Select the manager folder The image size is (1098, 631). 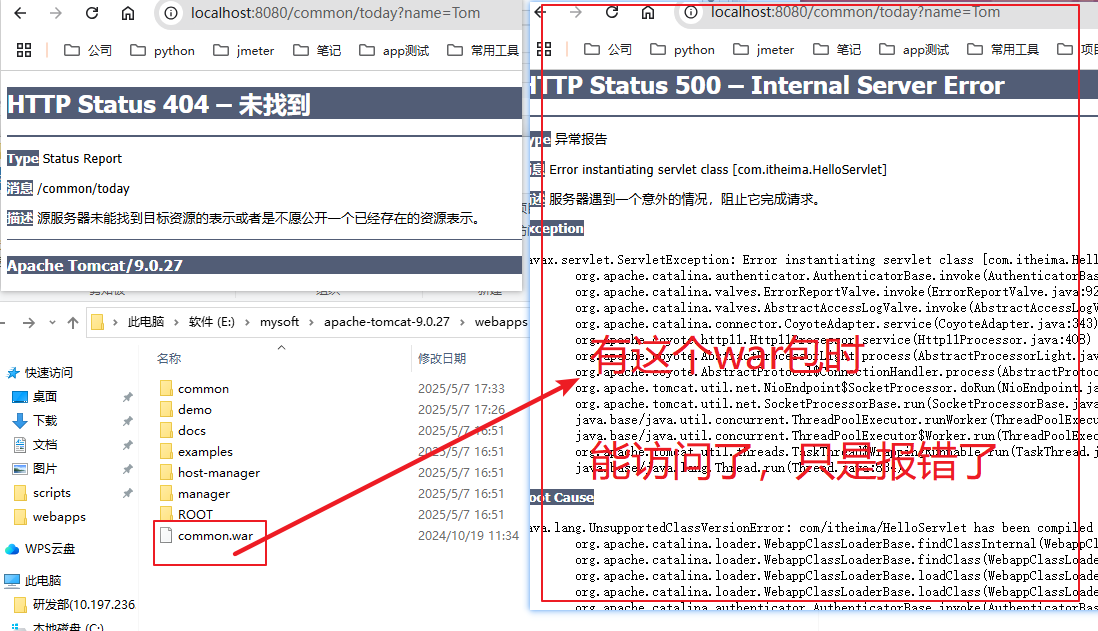pos(204,494)
